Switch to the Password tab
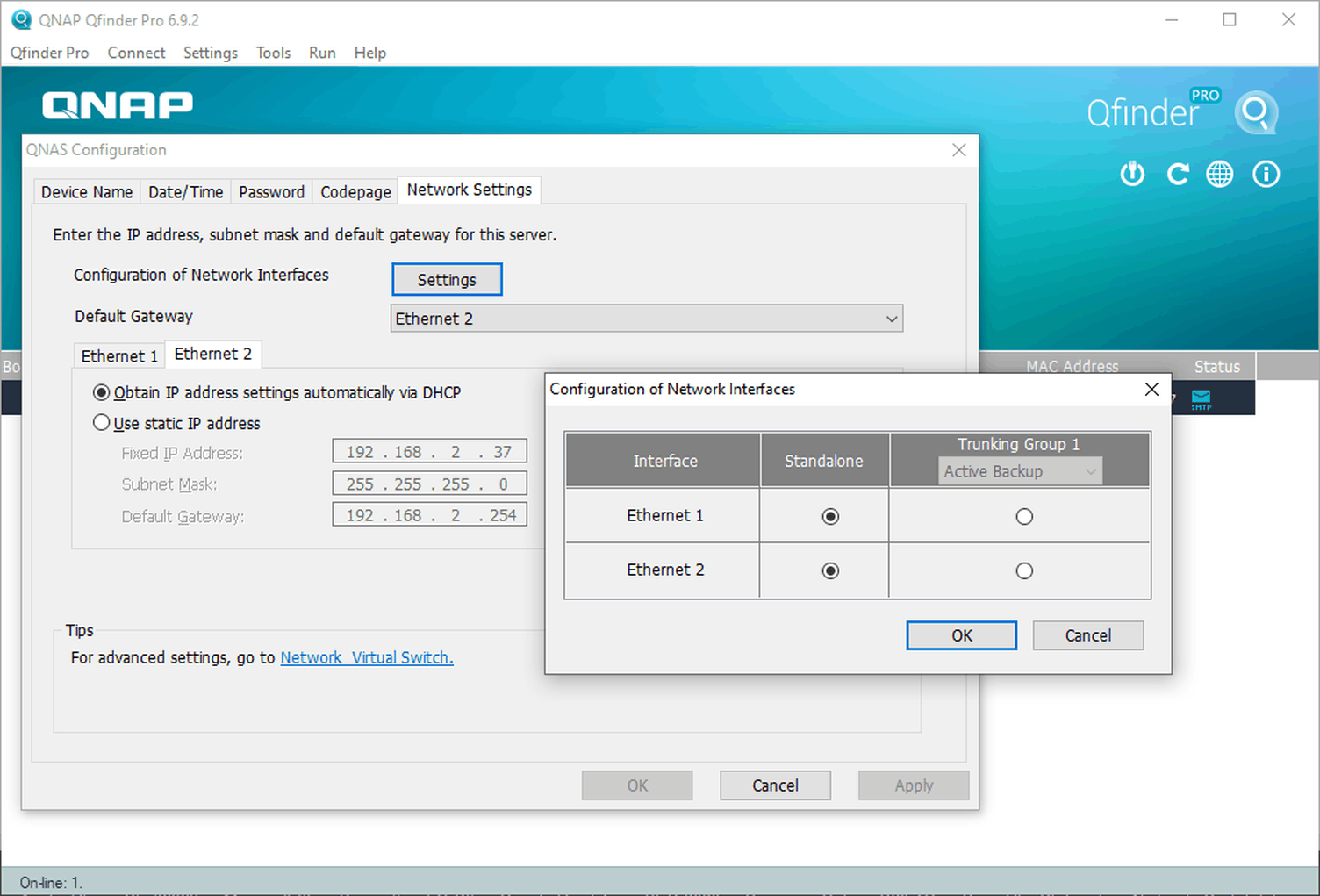This screenshot has width=1320, height=896. click(x=271, y=191)
